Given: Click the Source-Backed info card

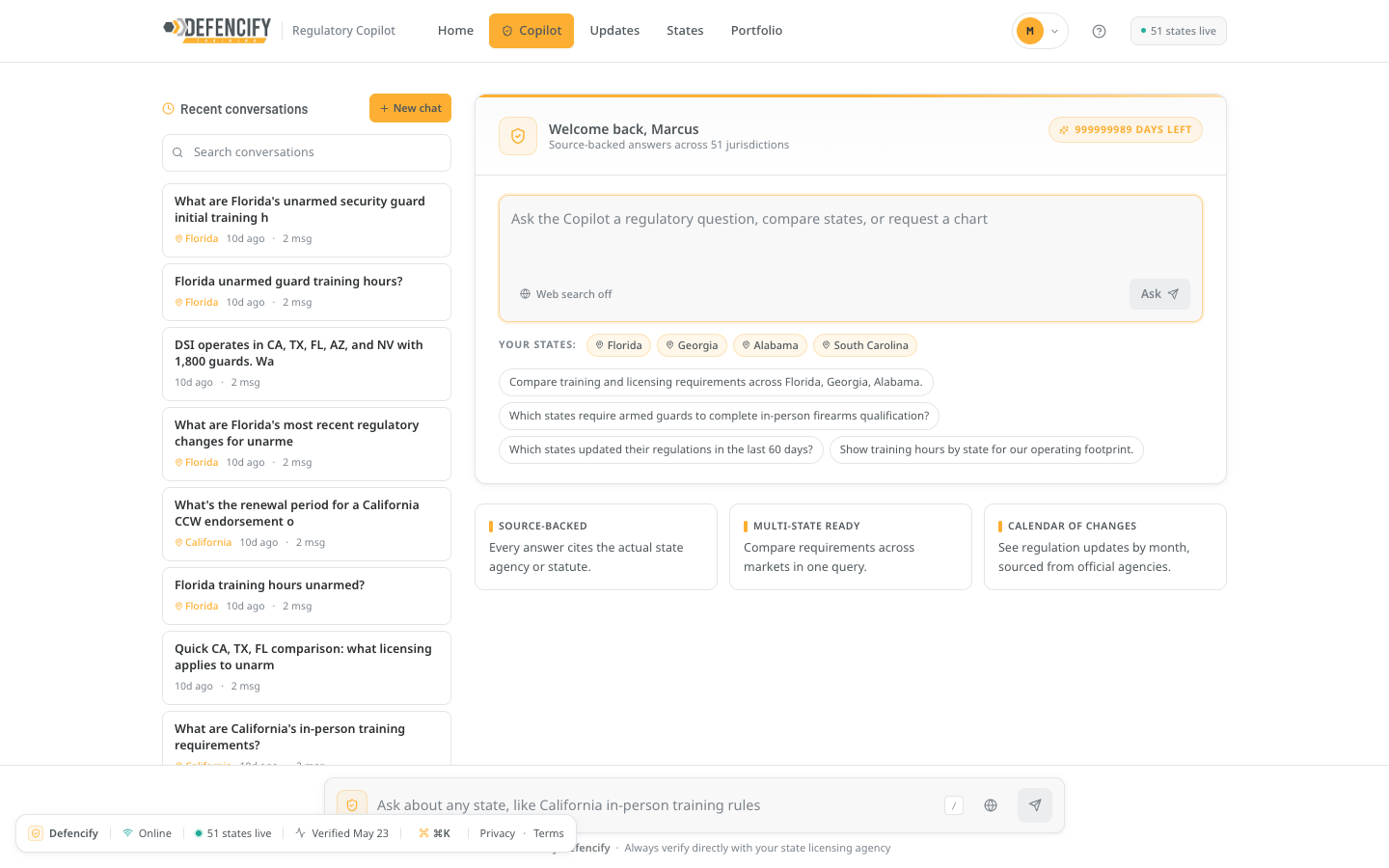Looking at the screenshot, I should pos(596,547).
